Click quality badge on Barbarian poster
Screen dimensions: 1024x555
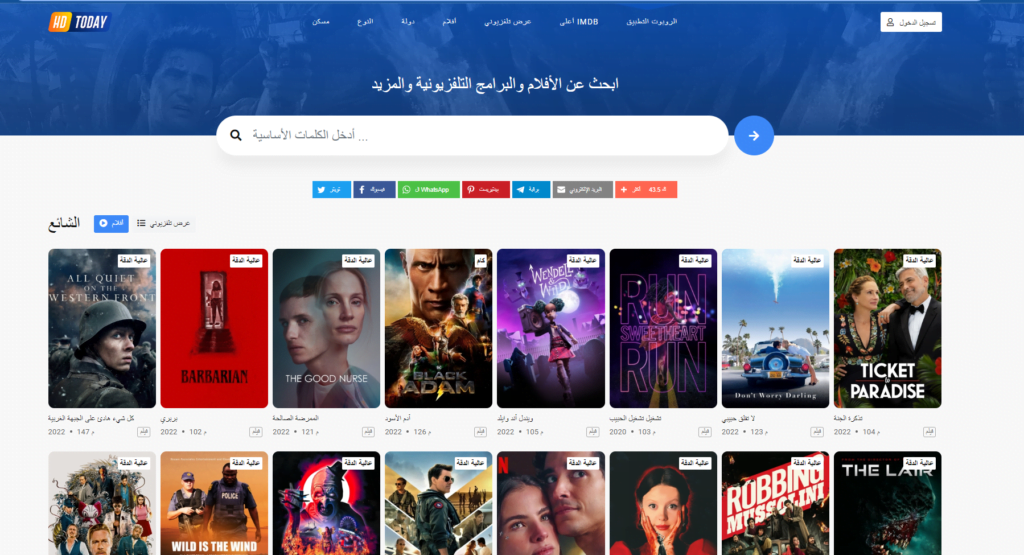(x=246, y=260)
